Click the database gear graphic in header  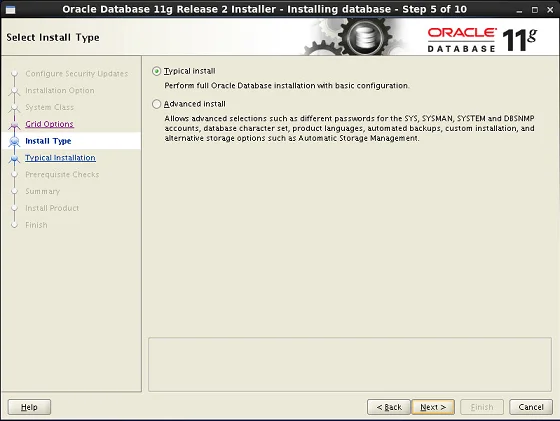(x=364, y=37)
